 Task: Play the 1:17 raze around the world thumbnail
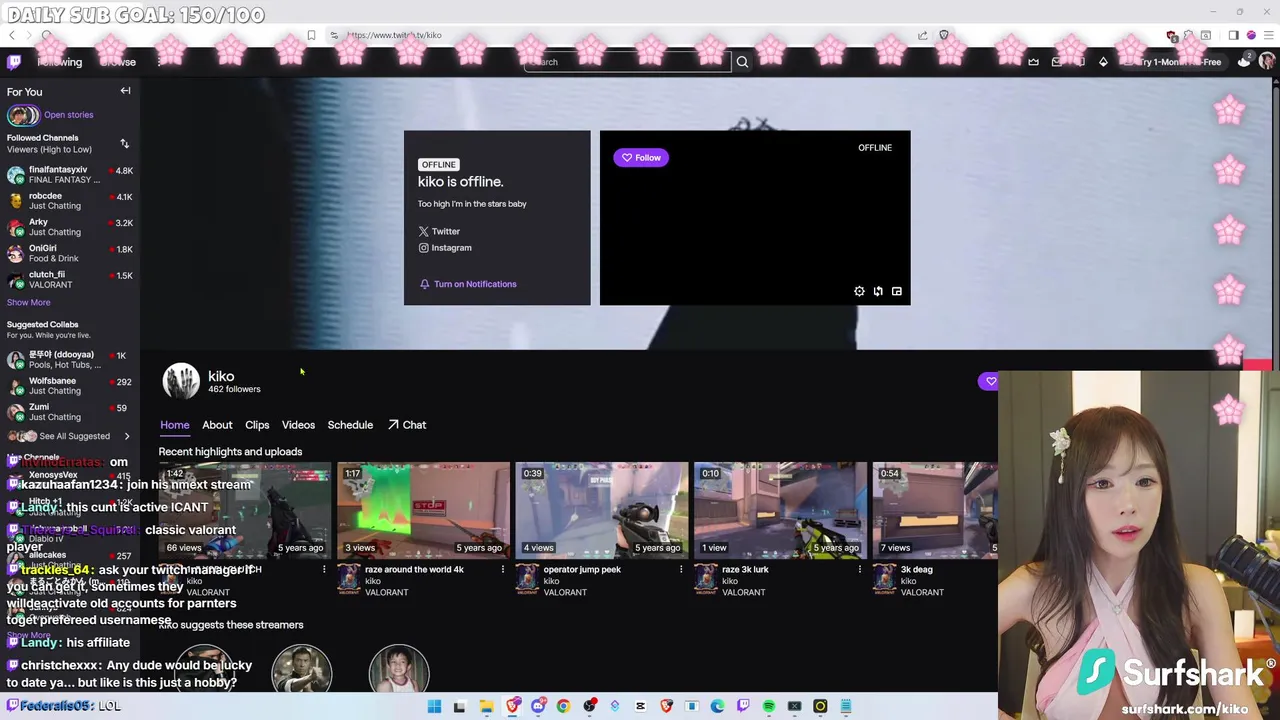tap(423, 510)
